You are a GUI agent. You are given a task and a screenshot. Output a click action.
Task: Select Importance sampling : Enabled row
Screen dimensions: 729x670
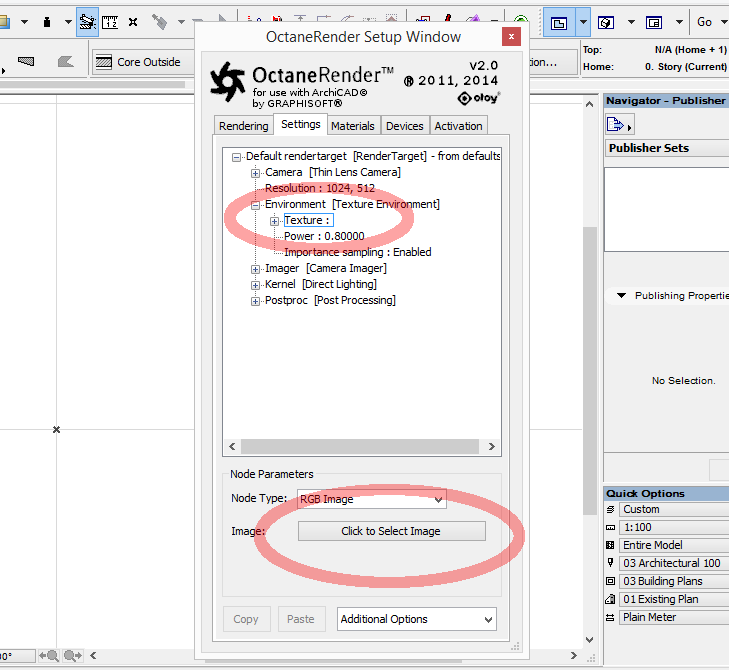(358, 252)
